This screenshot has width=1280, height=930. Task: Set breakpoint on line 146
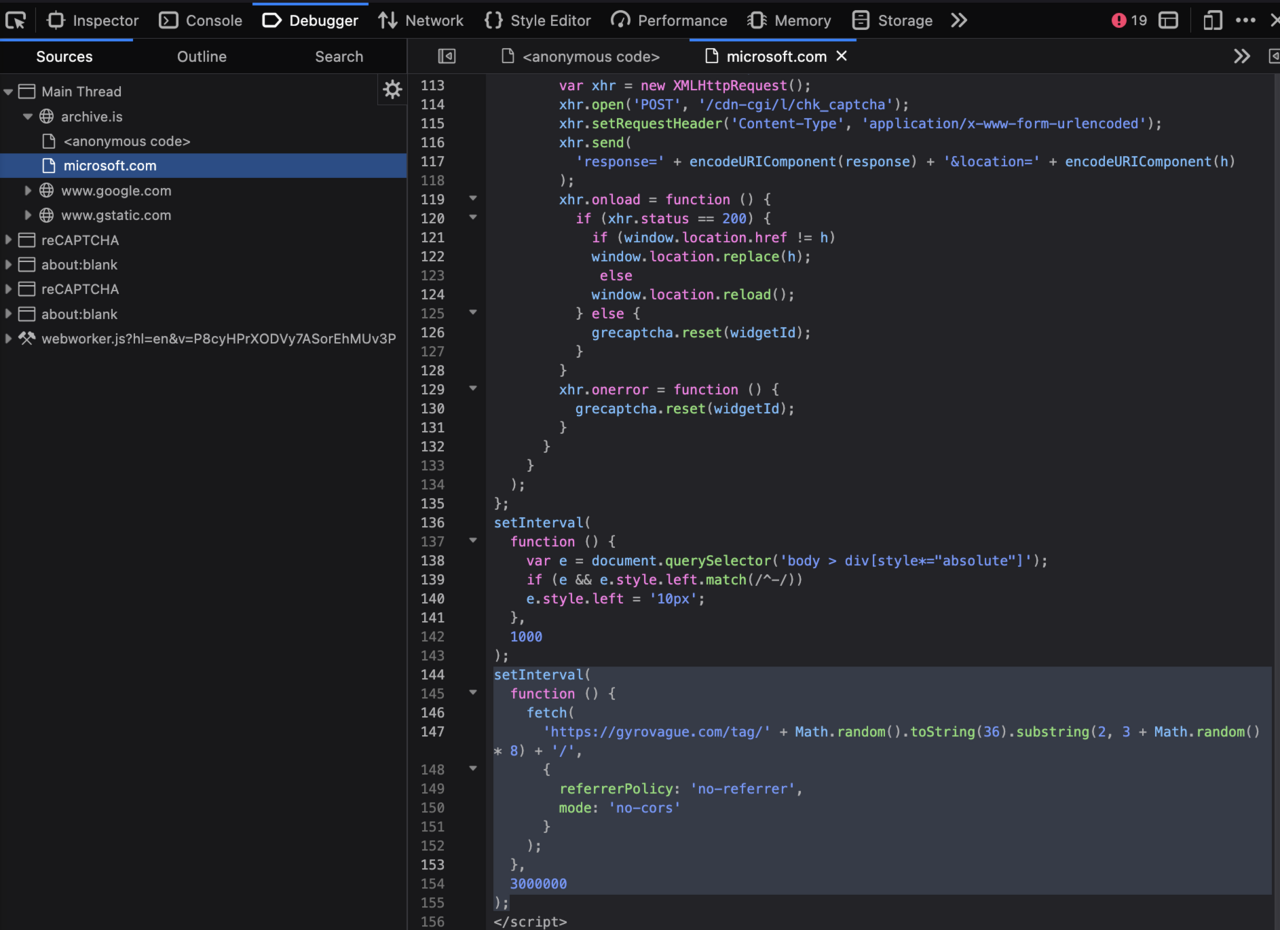coord(432,713)
